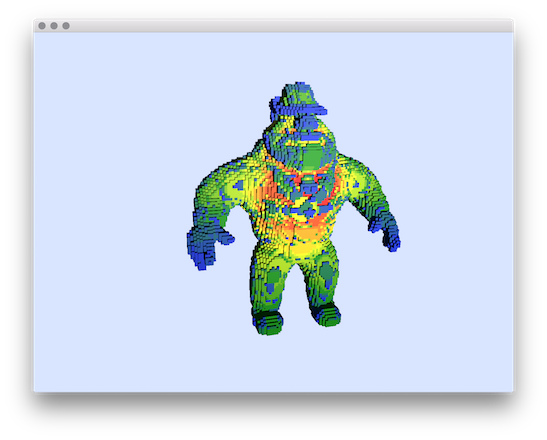The width and height of the screenshot is (547, 440).
Task: Click the first gray window close button
Action: coord(42,26)
